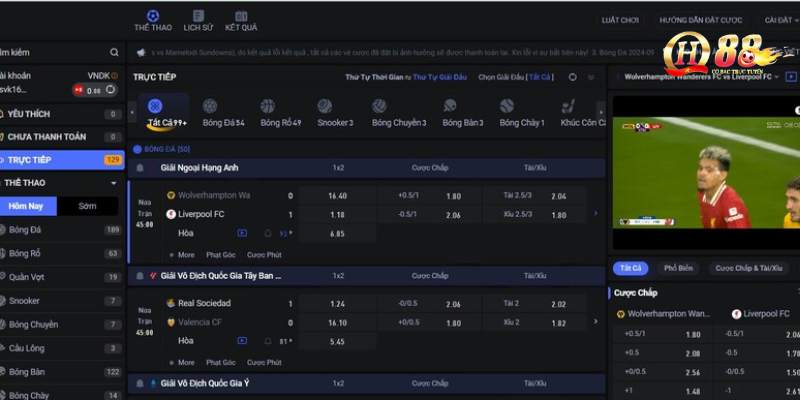Bet Hòa draw at 6.85
The image size is (800, 400).
point(338,234)
